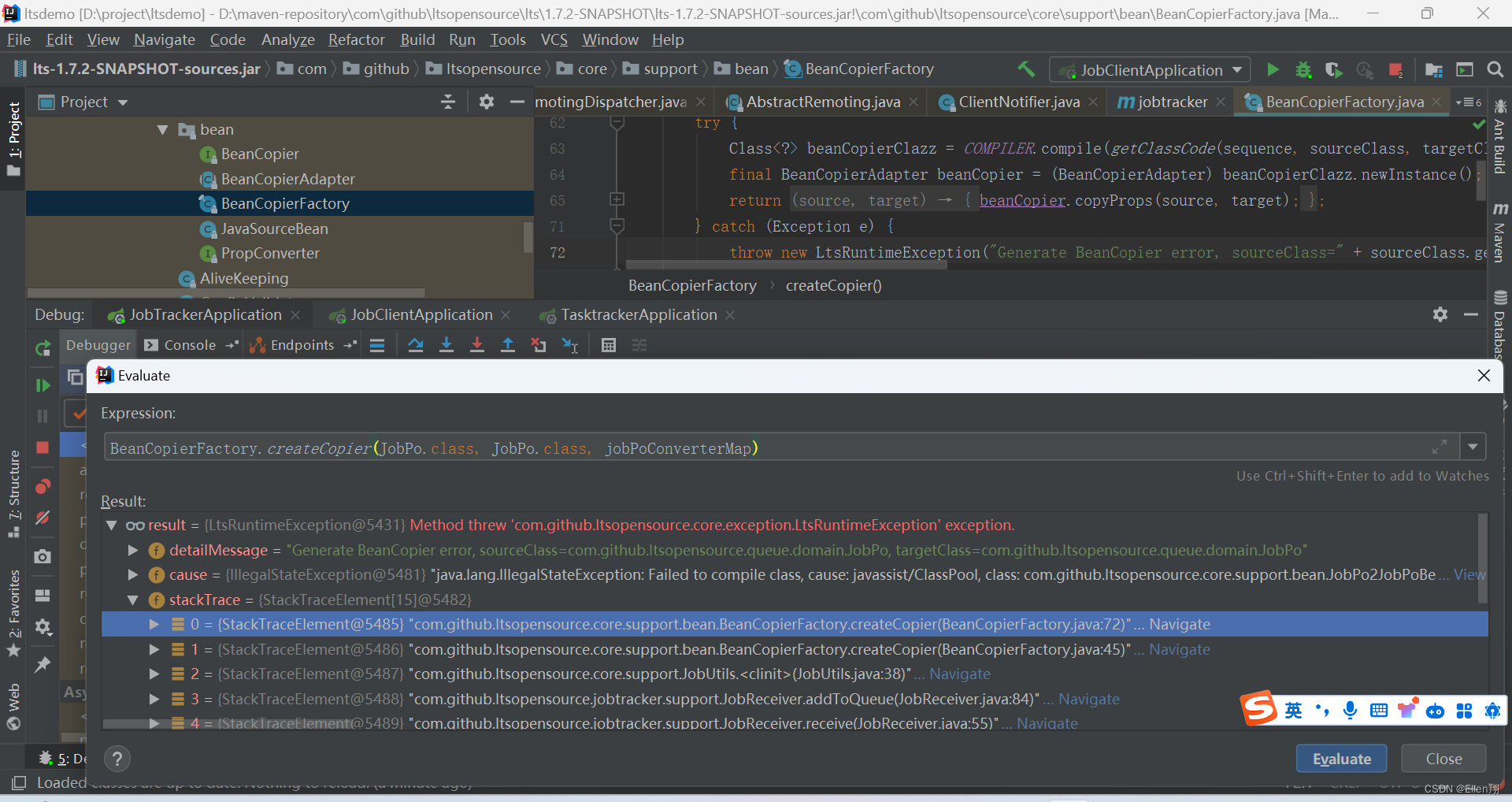Click Step Out debugger icon
1512x802 pixels.
point(508,345)
